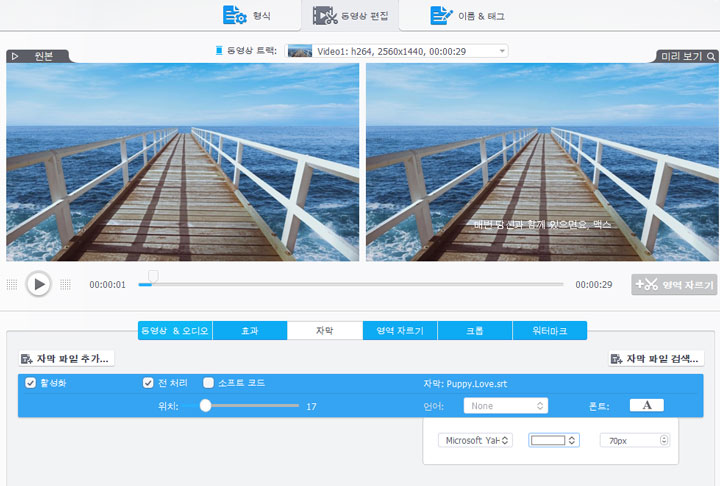Screen dimensions: 720x486
Task: Select the 크롭 crop tab
Action: (475, 330)
